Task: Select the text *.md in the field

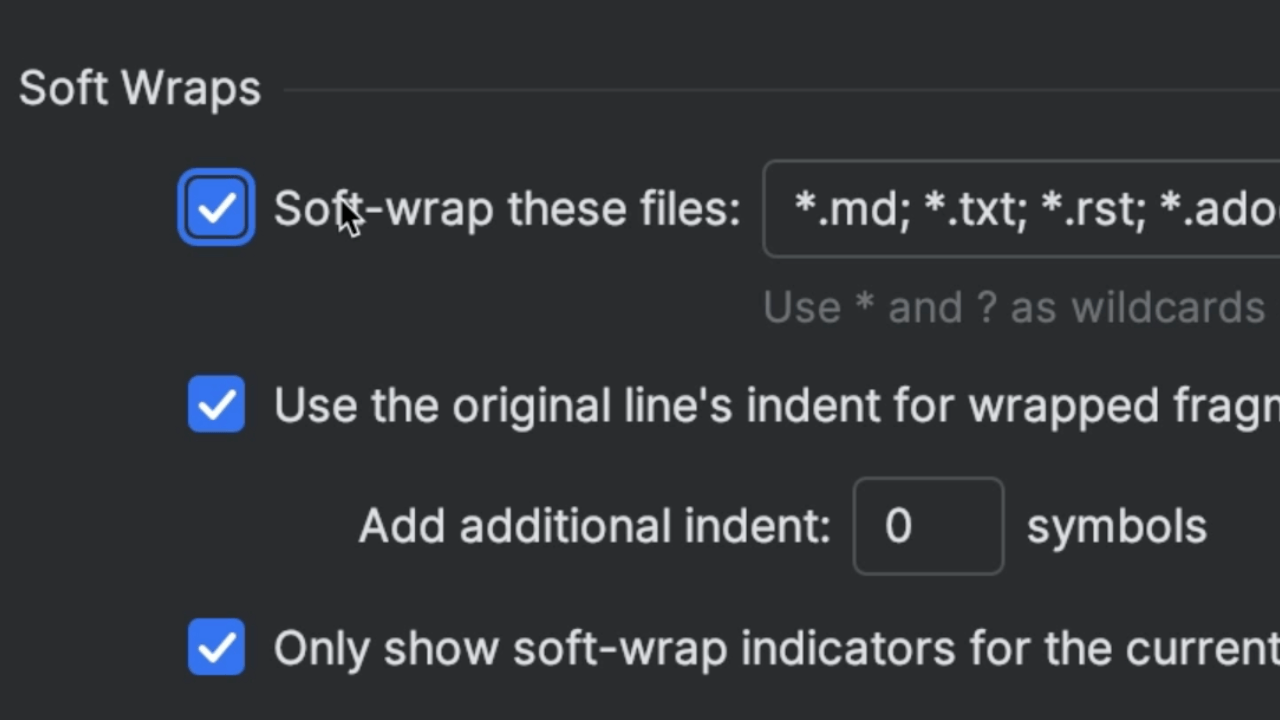Action: click(x=849, y=207)
